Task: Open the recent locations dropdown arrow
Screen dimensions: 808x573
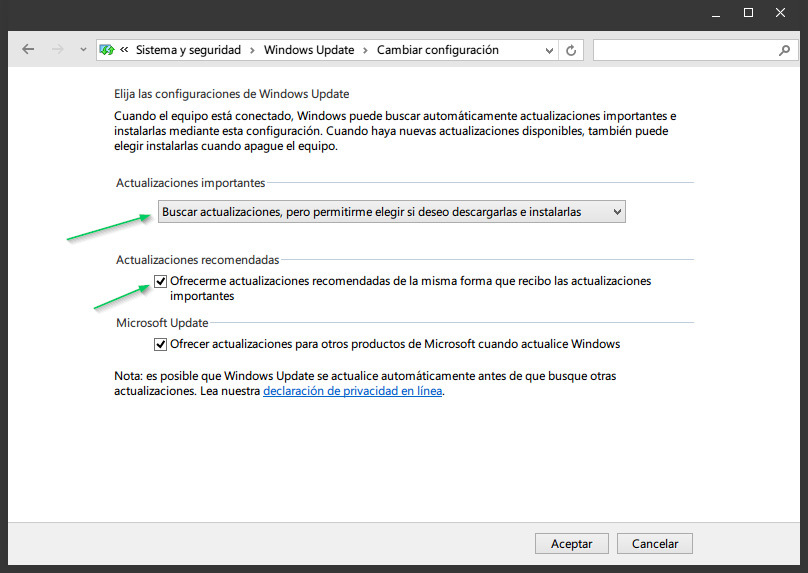Action: [x=83, y=50]
